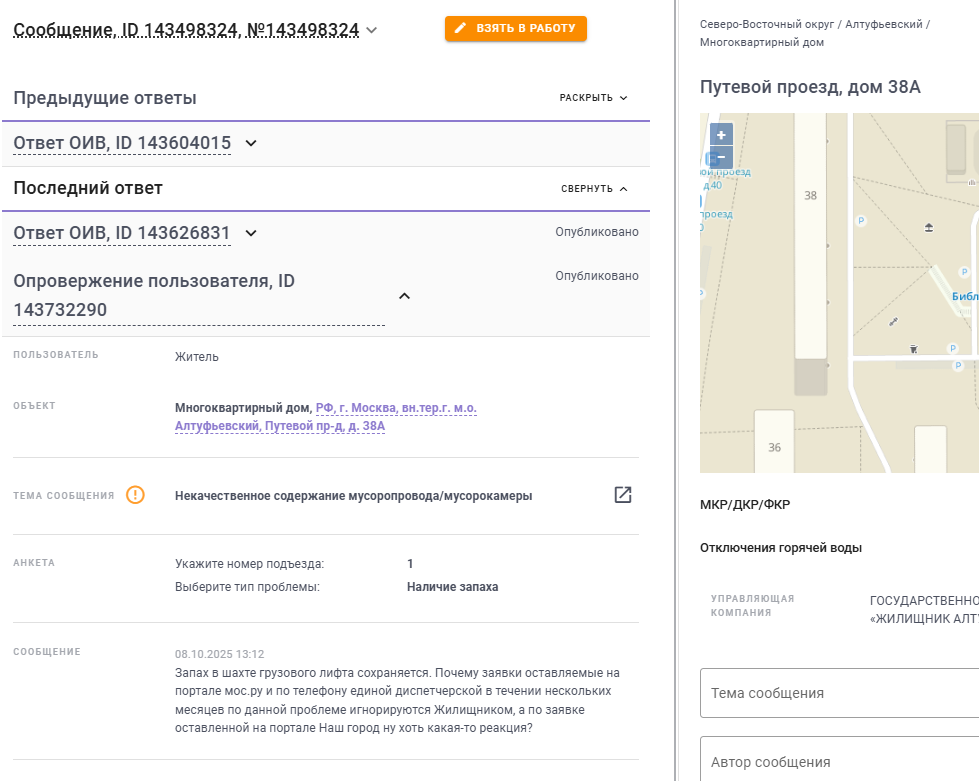The width and height of the screenshot is (979, 781).
Task: Zoom in on the map
Action: [x=721, y=135]
